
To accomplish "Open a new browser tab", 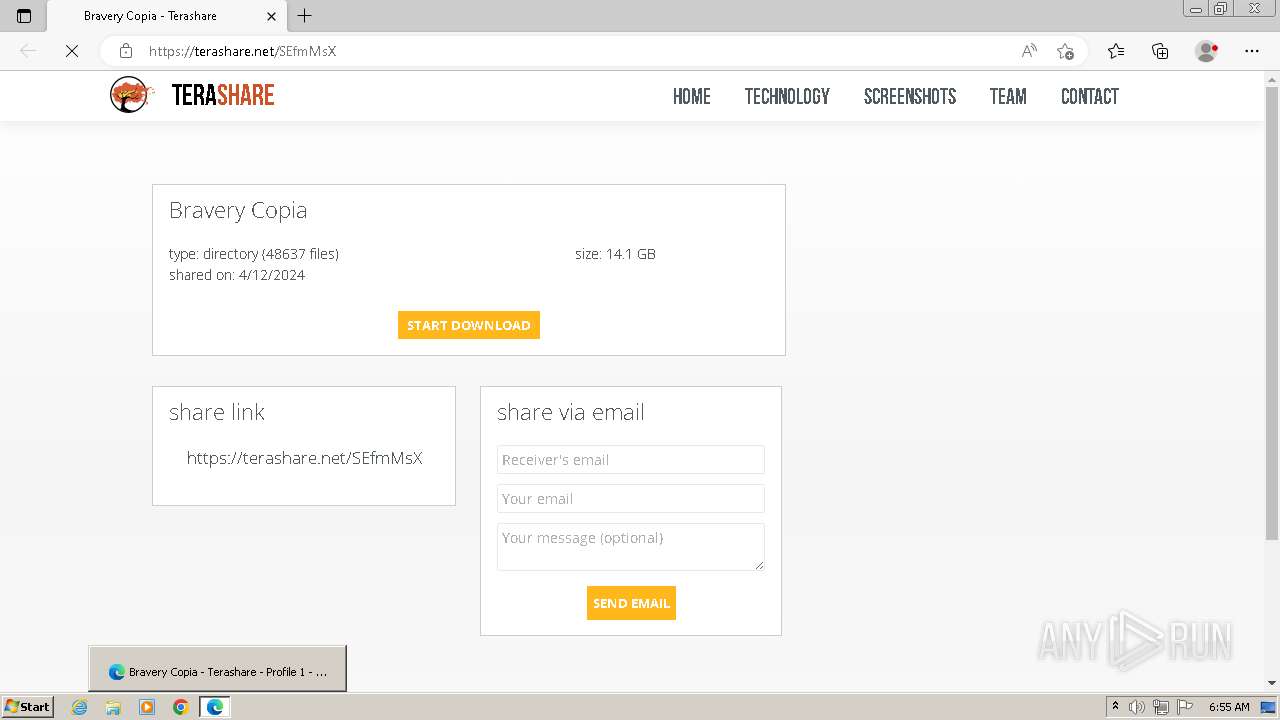I will click(305, 16).
